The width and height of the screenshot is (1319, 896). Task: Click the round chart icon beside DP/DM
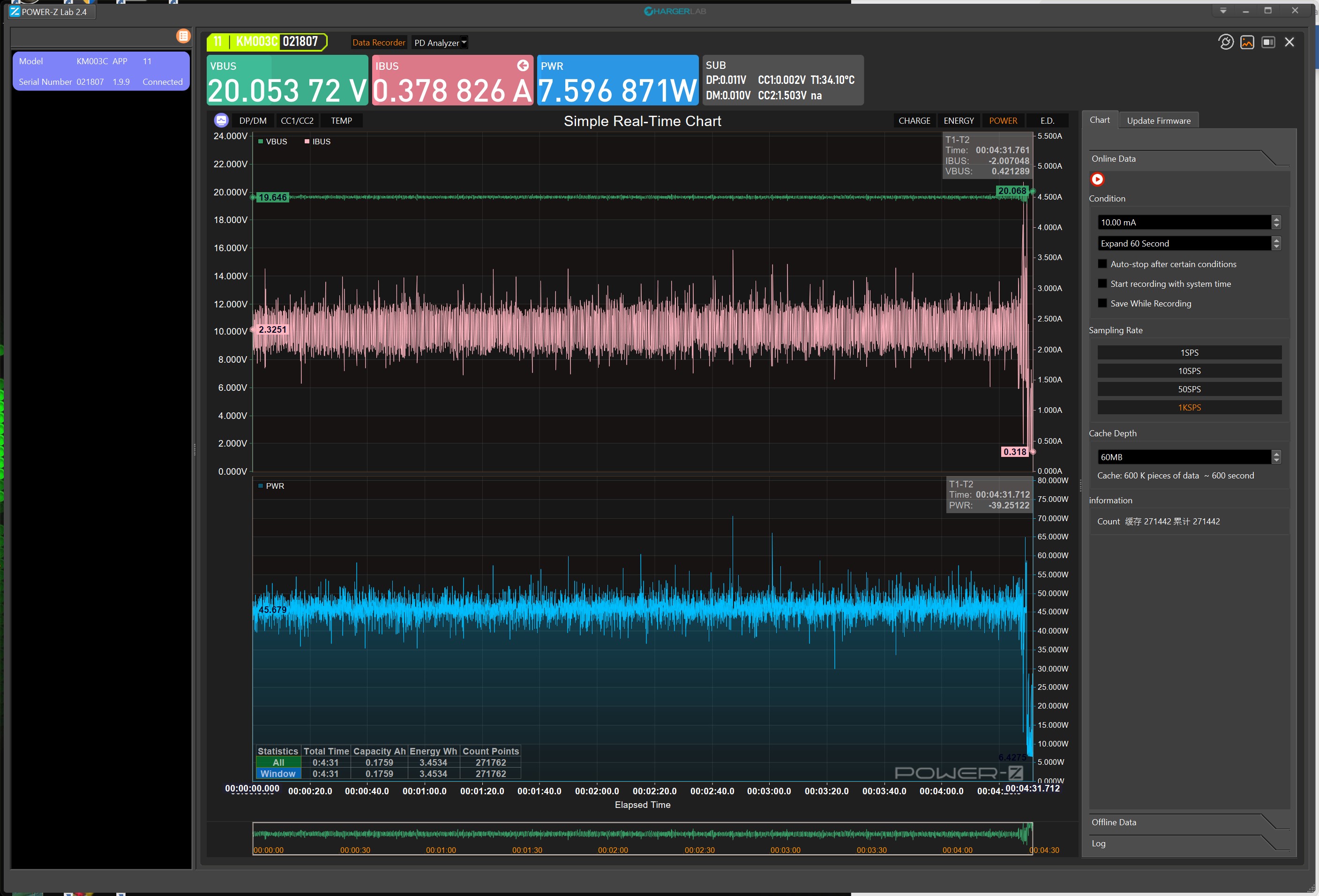[221, 120]
